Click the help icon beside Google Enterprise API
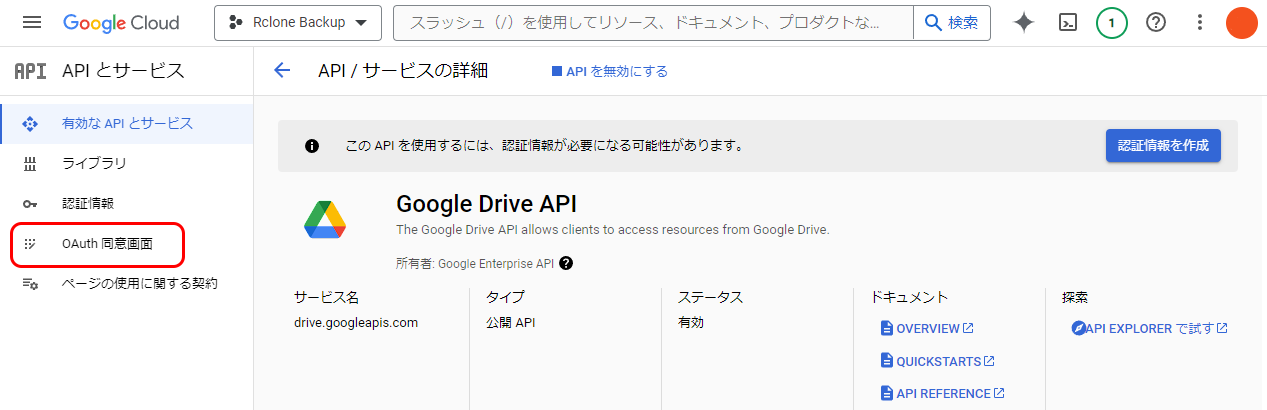This screenshot has height=410, width=1267. pos(566,264)
